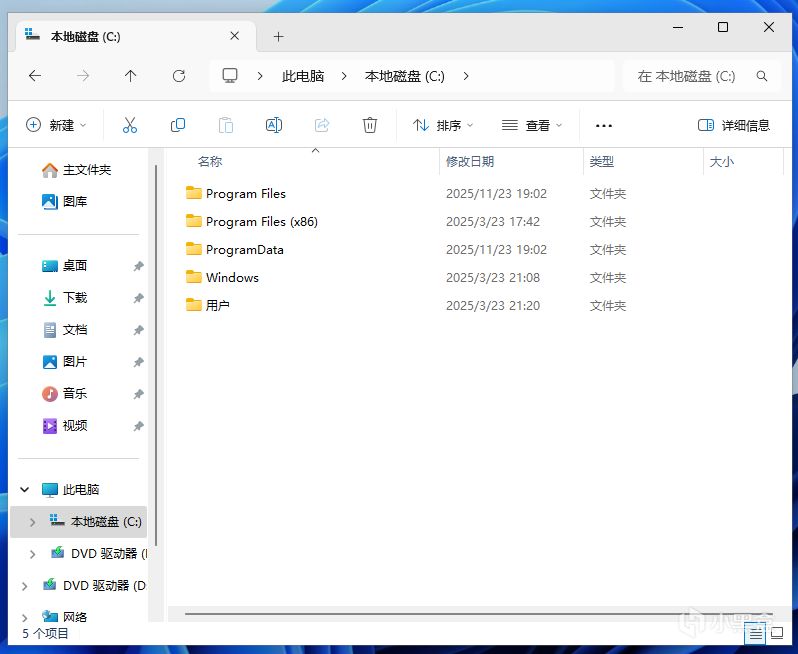Screen dimensions: 798x654
Task: Sort by the 修改日期 column header
Action: 470,162
